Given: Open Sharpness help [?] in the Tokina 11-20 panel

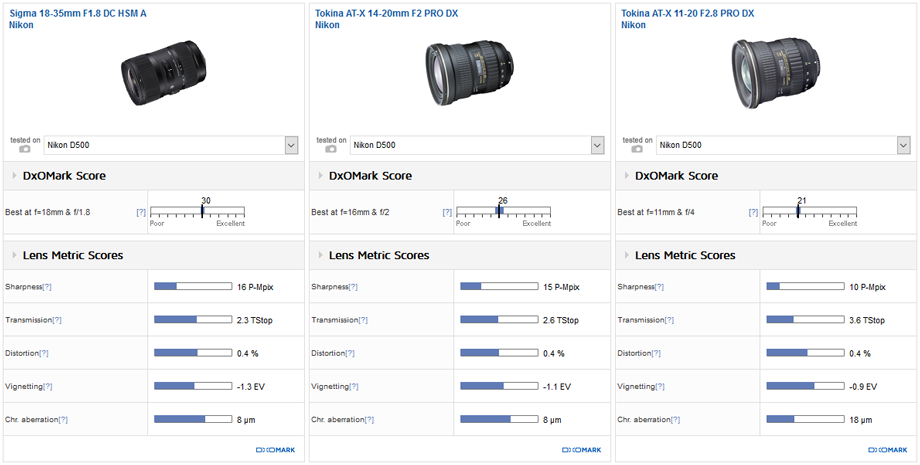Looking at the screenshot, I should (x=660, y=287).
